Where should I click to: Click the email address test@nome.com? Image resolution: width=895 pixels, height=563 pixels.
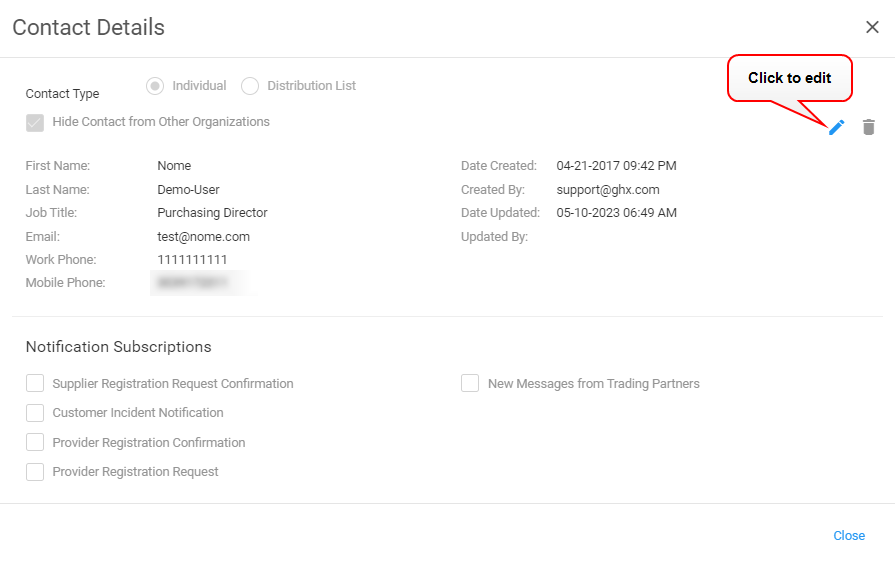(203, 237)
